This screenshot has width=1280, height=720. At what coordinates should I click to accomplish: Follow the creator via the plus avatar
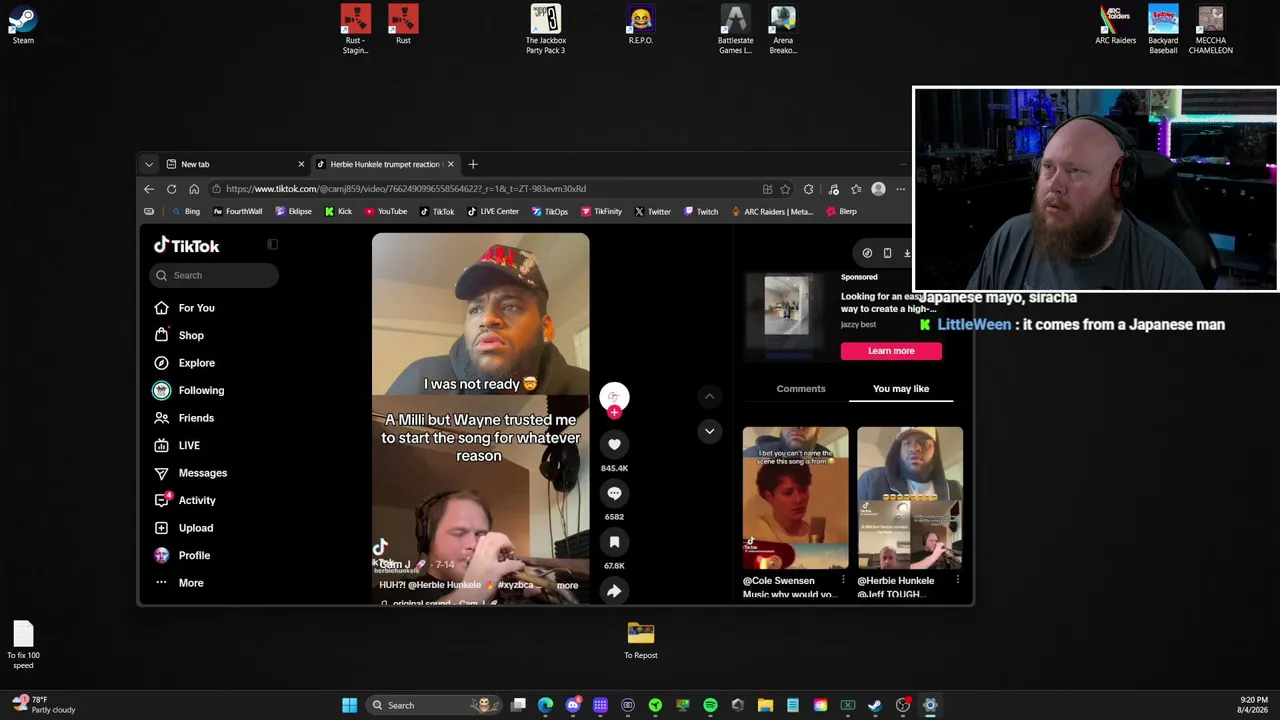point(614,411)
